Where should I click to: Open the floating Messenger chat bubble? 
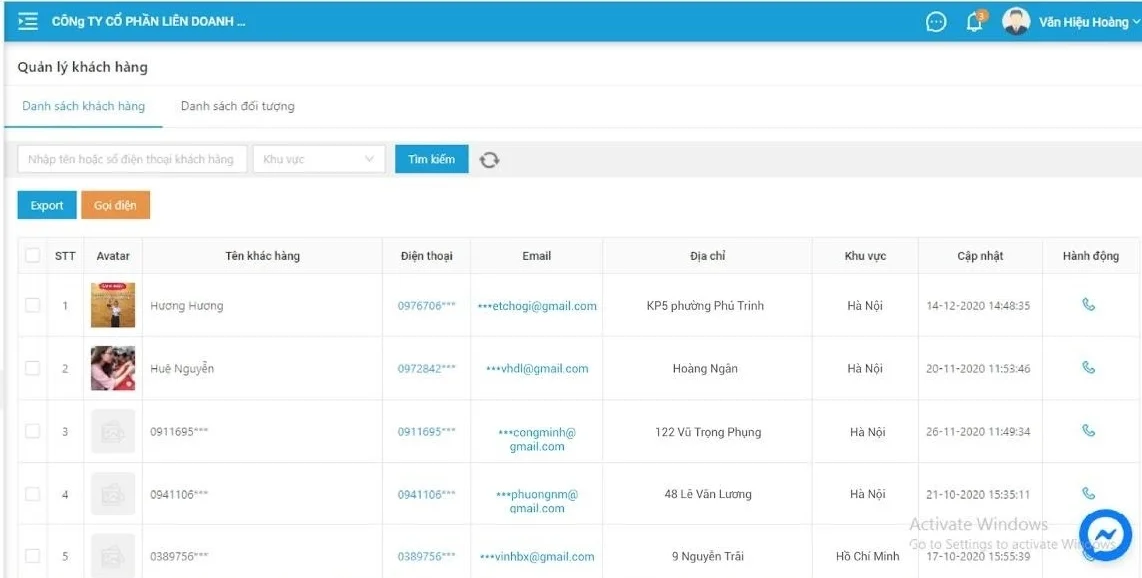[x=1105, y=536]
